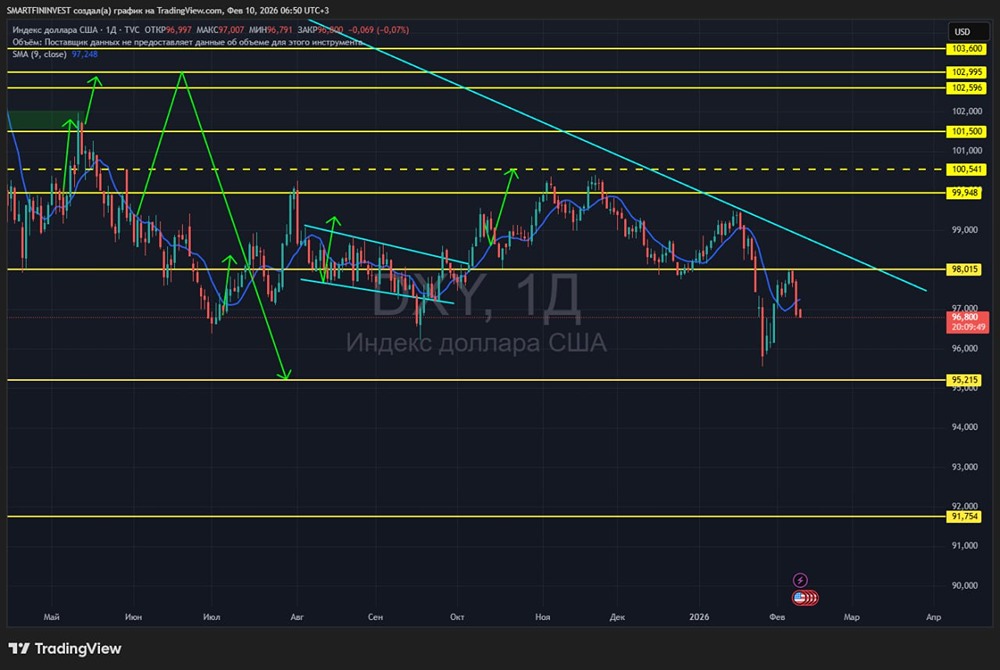The height and width of the screenshot is (670, 1000).
Task: Click the Фев label on time axis
Action: [x=777, y=617]
